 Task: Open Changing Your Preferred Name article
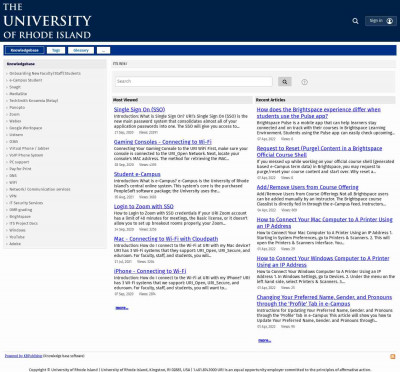(324, 300)
